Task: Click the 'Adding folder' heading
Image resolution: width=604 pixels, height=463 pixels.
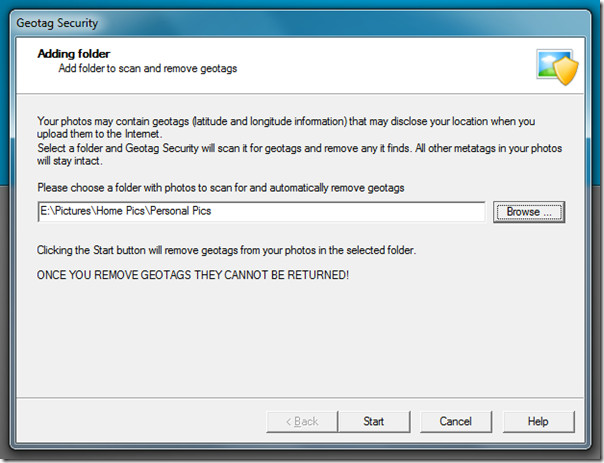Action: point(74,54)
